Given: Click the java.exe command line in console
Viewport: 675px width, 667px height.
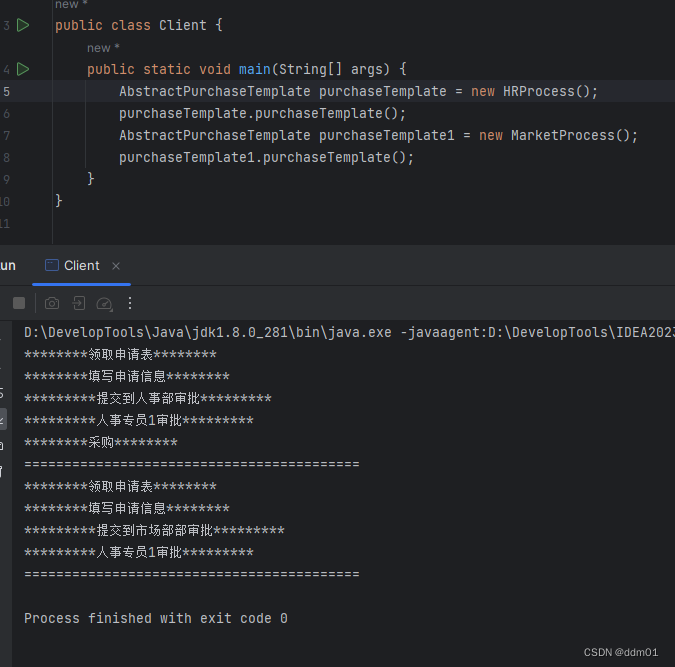Looking at the screenshot, I should [349, 332].
